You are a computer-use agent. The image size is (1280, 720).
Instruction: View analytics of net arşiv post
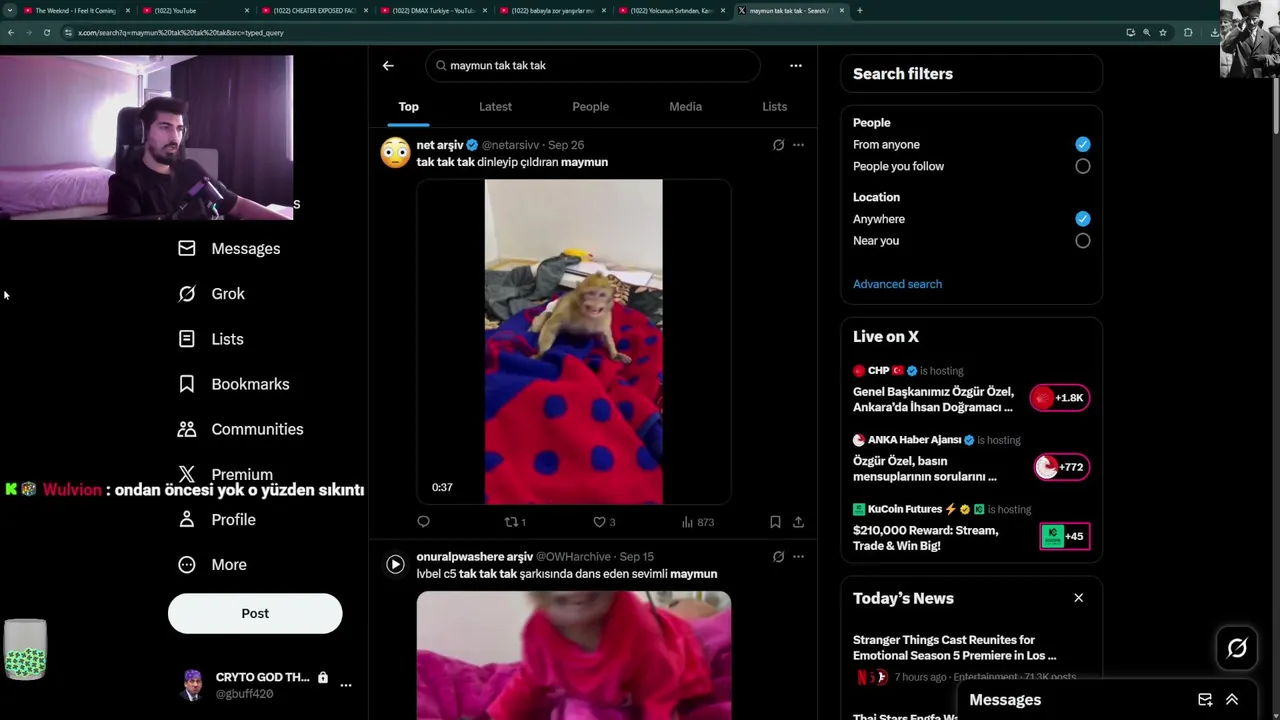pyautogui.click(x=697, y=522)
